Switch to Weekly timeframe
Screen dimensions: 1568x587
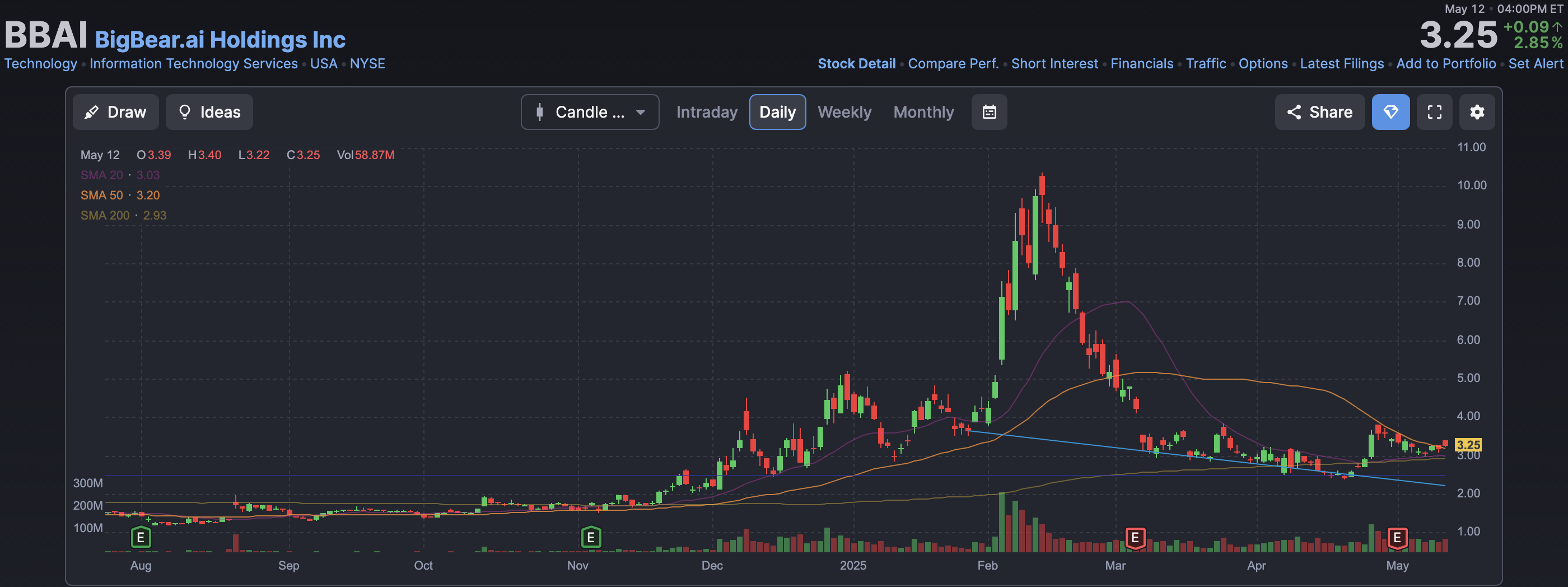(x=844, y=112)
